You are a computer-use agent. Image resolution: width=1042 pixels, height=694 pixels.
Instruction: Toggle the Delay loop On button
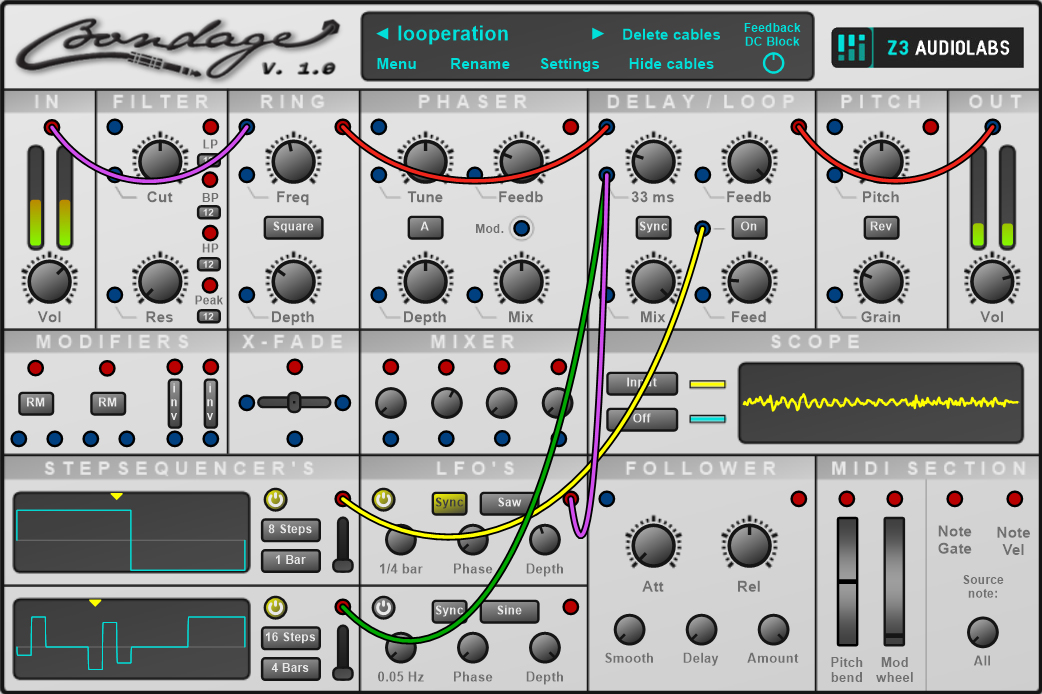749,227
